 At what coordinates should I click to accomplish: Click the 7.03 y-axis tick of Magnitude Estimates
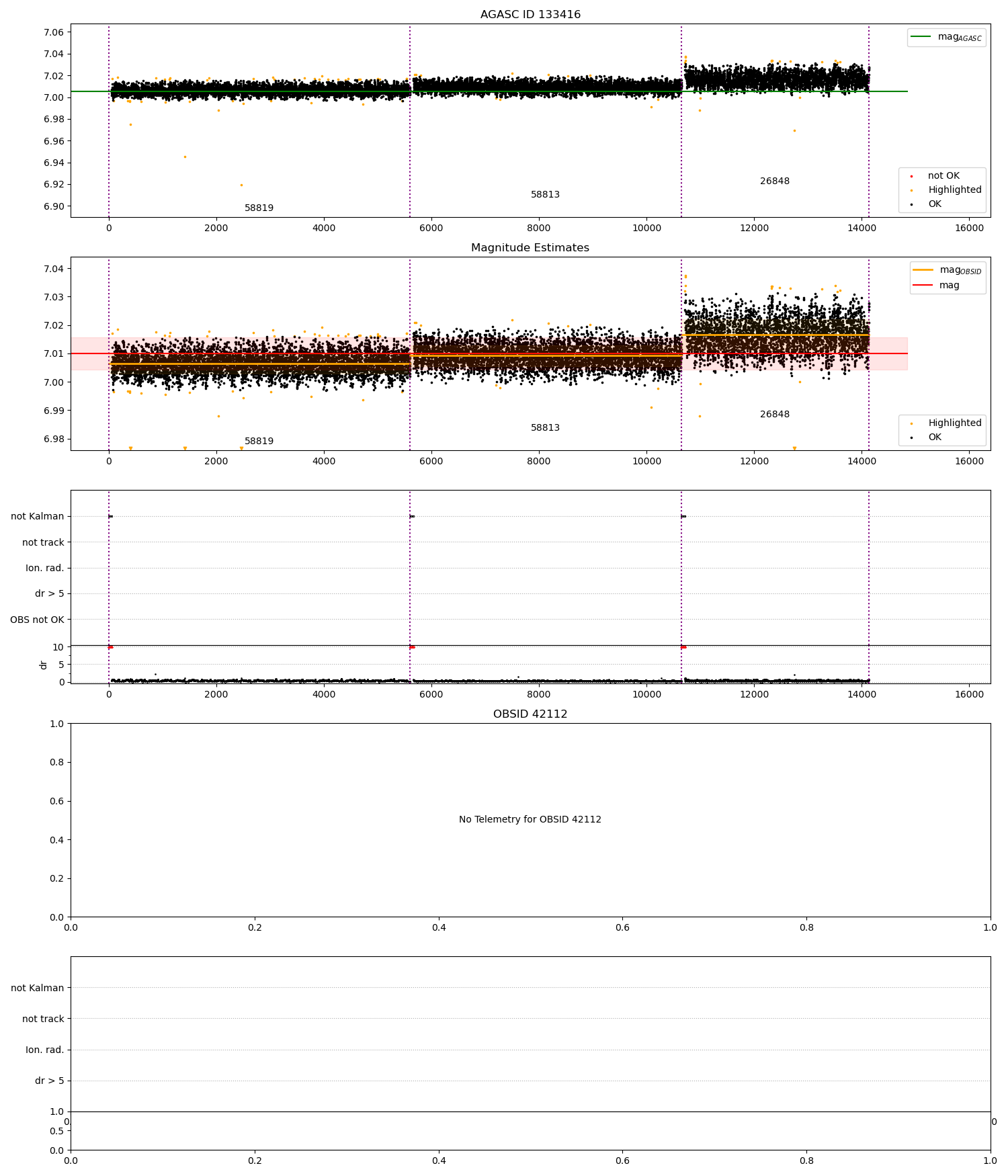(x=53, y=298)
